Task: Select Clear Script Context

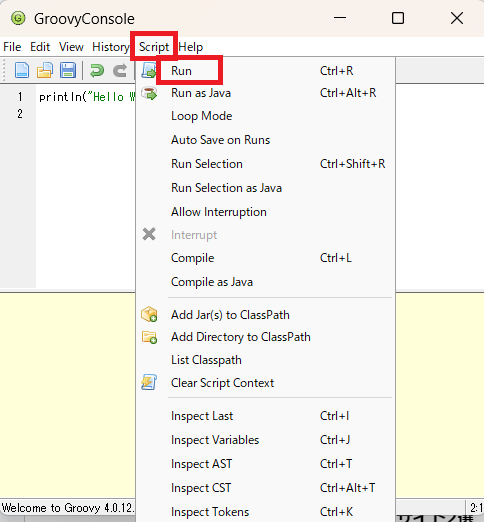Action: pyautogui.click(x=265, y=383)
